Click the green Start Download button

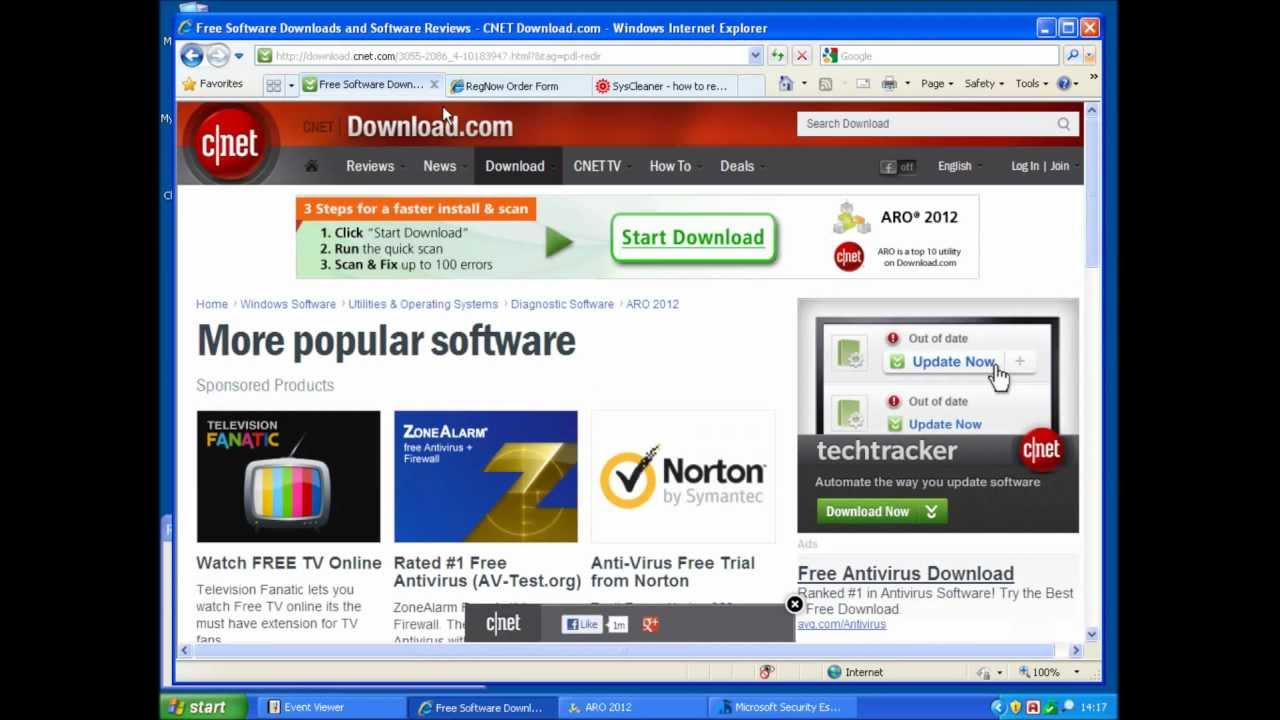693,238
